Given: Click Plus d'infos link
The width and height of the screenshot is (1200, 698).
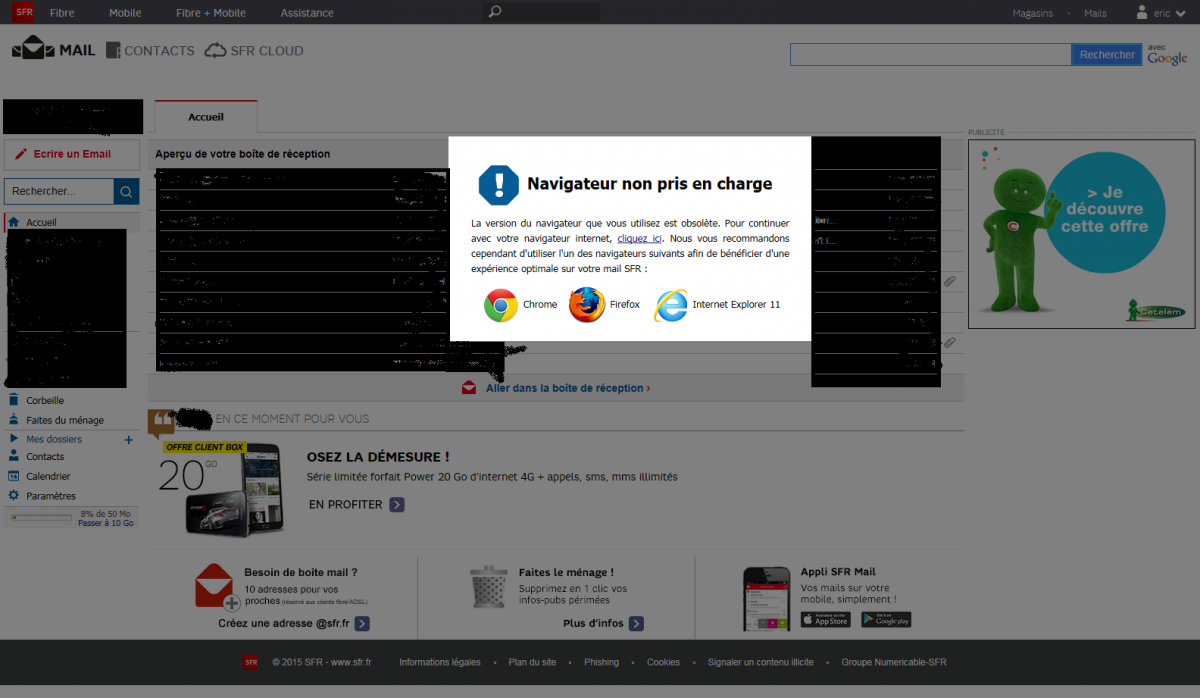Looking at the screenshot, I should (x=603, y=623).
